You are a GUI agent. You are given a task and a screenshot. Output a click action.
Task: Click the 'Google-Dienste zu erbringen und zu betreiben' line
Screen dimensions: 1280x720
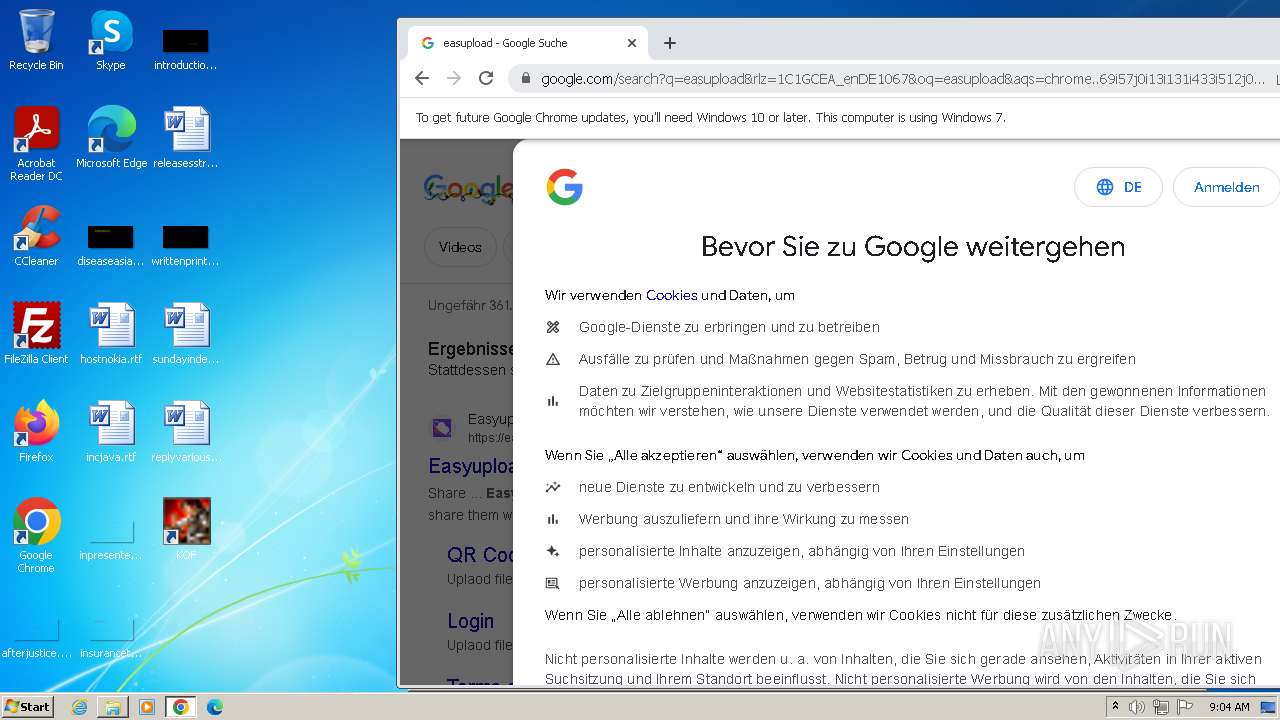tap(729, 327)
